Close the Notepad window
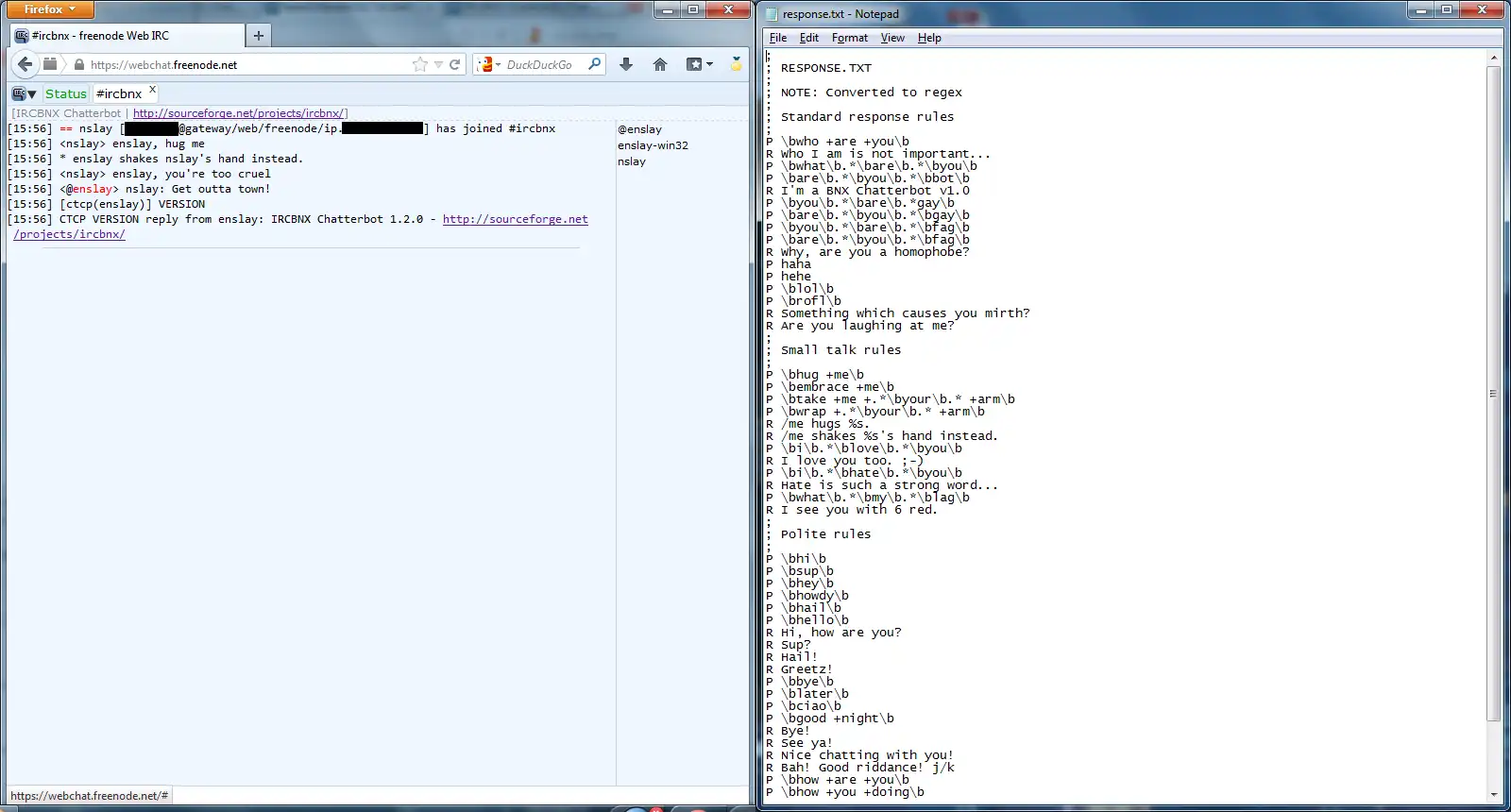Screen dimensions: 1511x812 point(1482,9)
